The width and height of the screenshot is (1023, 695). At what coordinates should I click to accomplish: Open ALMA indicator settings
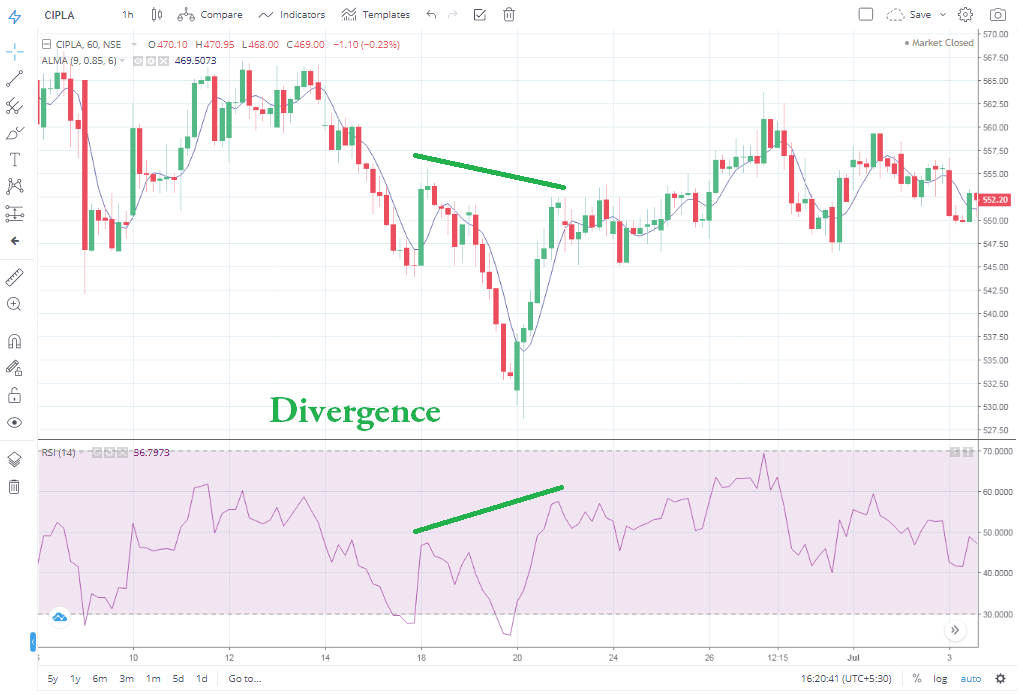point(151,61)
